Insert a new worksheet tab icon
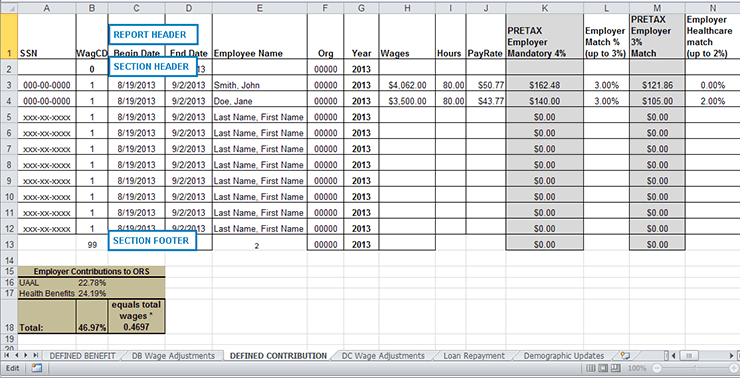The width and height of the screenshot is (740, 378). pos(626,355)
